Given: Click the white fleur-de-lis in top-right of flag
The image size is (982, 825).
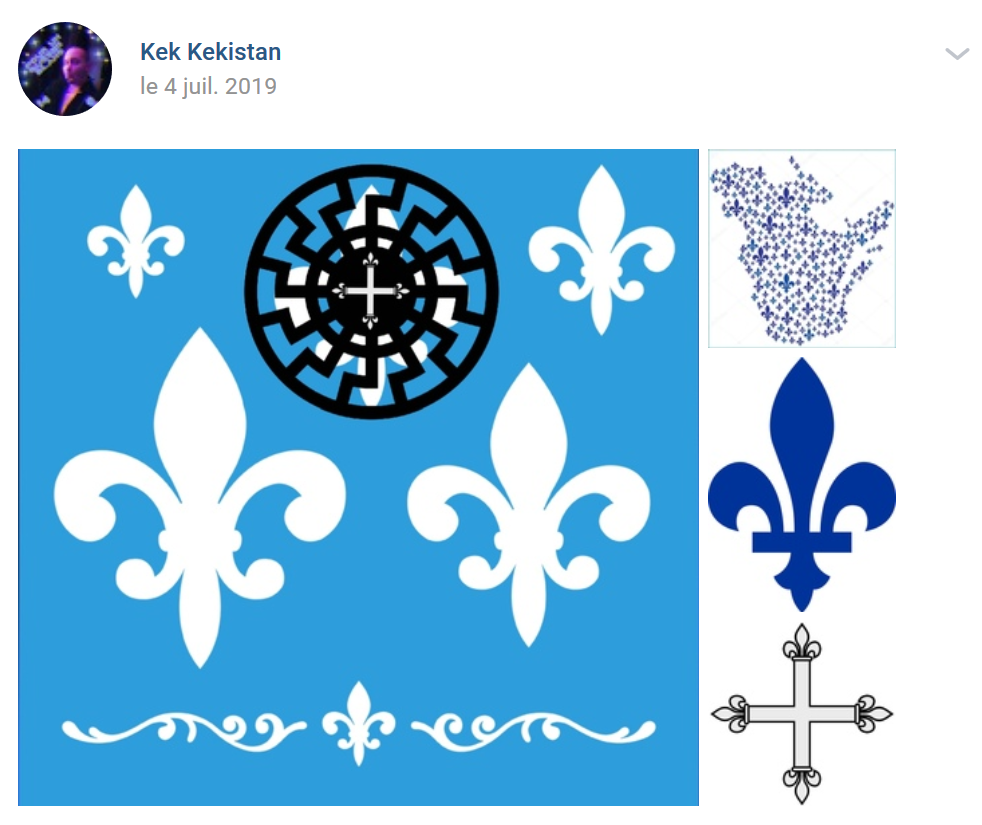Looking at the screenshot, I should click(x=602, y=250).
